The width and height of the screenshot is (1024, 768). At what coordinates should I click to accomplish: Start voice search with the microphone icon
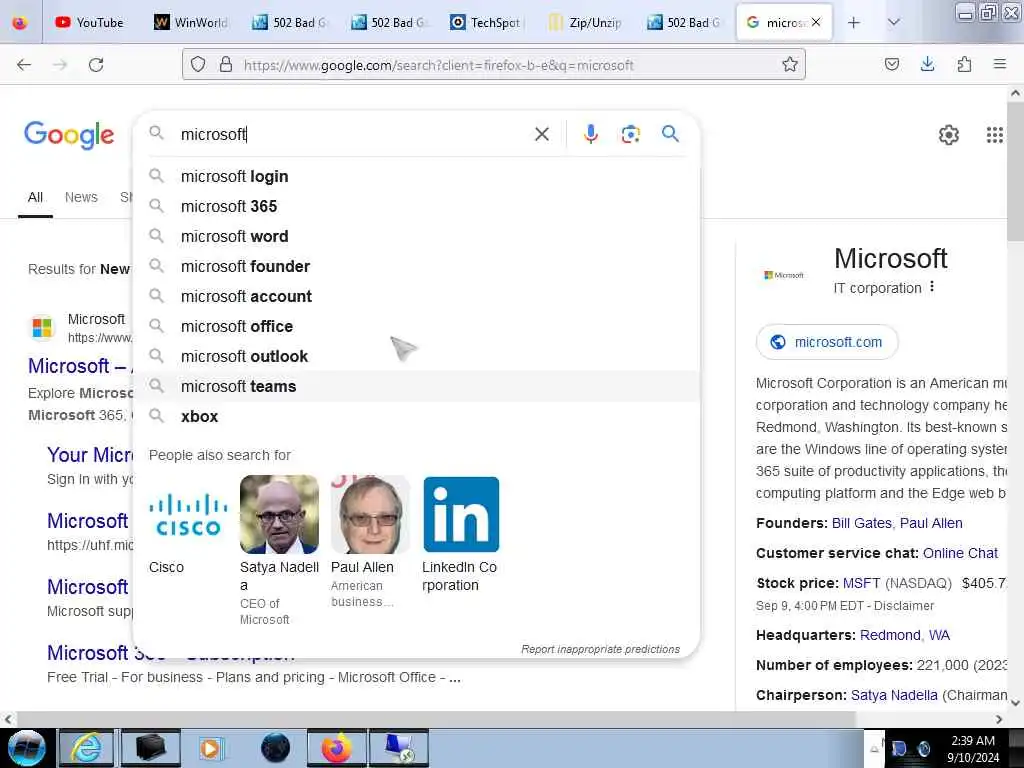pyautogui.click(x=590, y=134)
